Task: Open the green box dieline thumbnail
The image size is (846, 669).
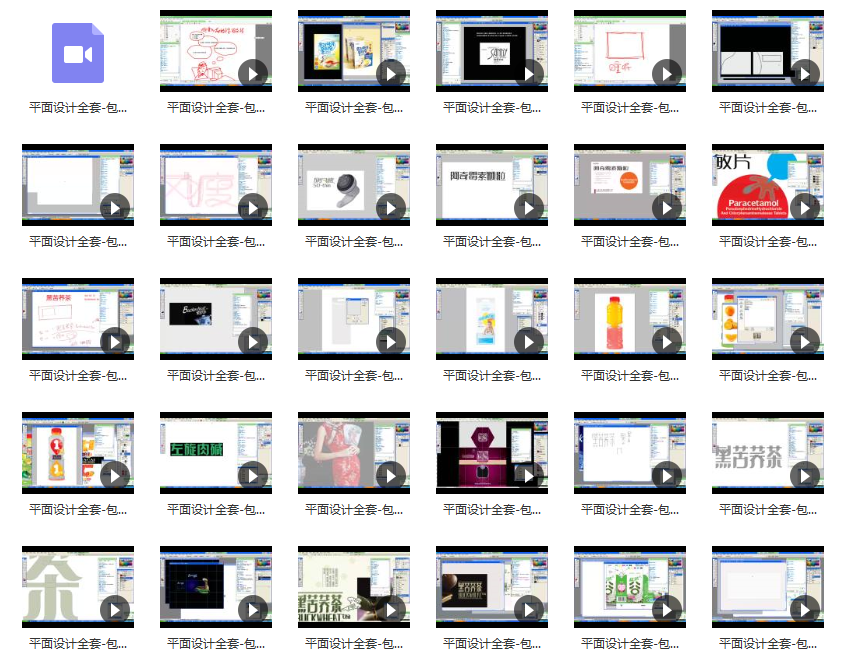Action: point(629,587)
